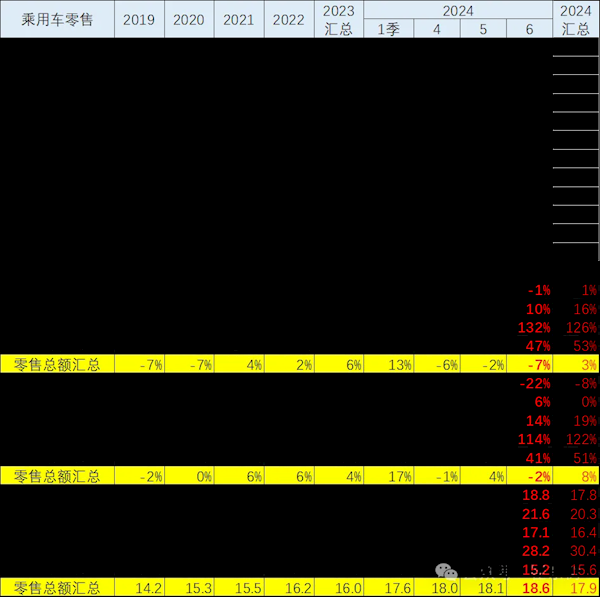Click the 2023 汇总 column header
Screen dimensions: 600x597
(x=339, y=19)
